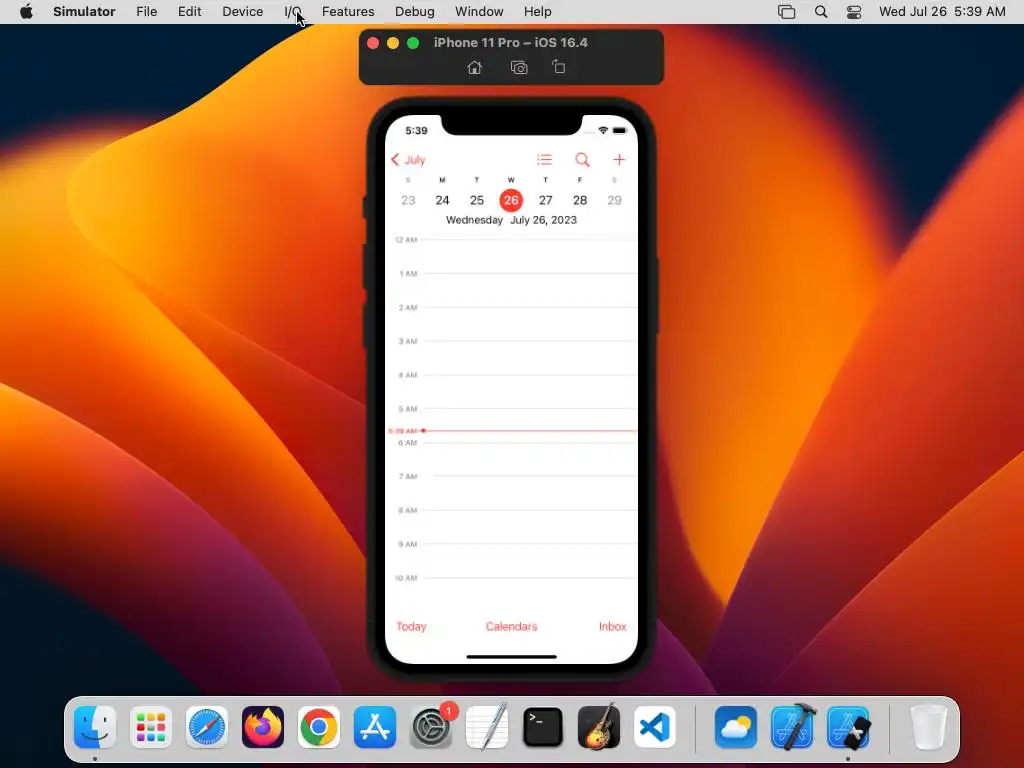Launch Visual Studio Code from the Dock
Image resolution: width=1024 pixels, height=768 pixels.
[654, 727]
